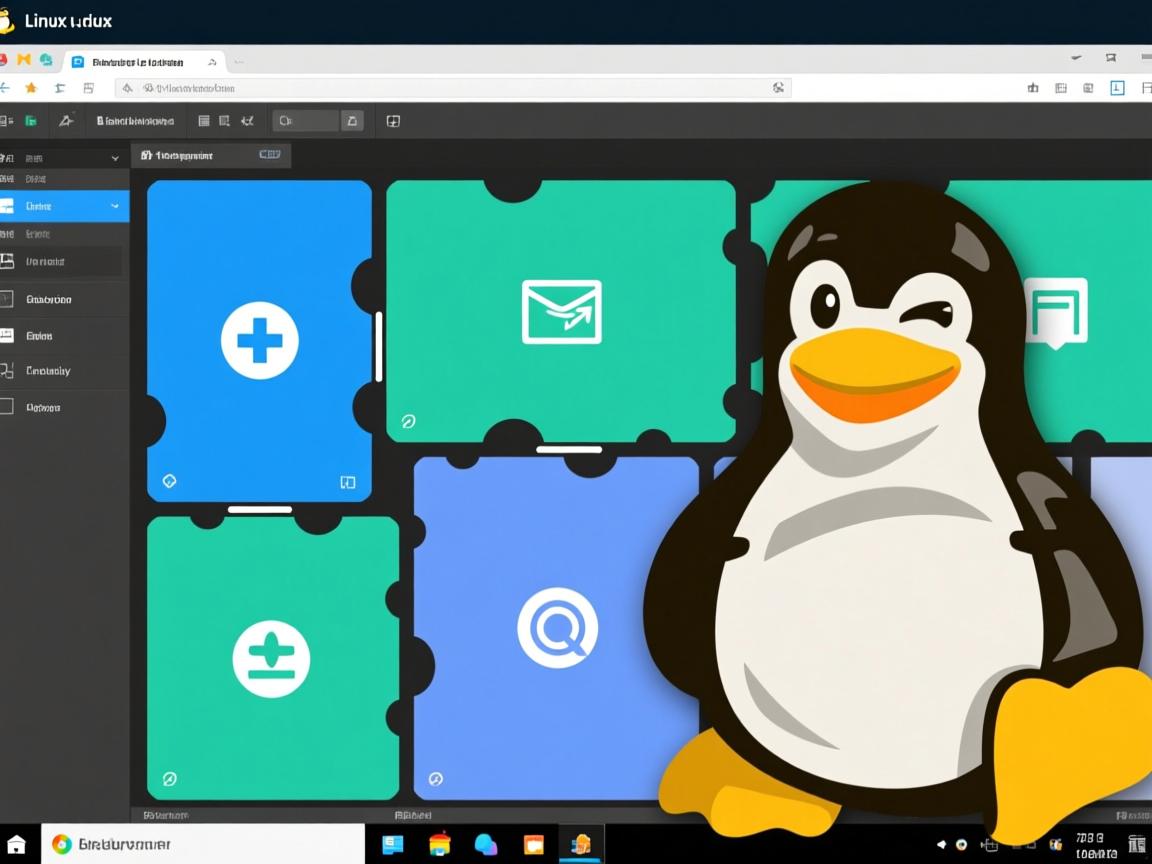Open the list view icon in the toolbar
The width and height of the screenshot is (1152, 864).
(205, 120)
